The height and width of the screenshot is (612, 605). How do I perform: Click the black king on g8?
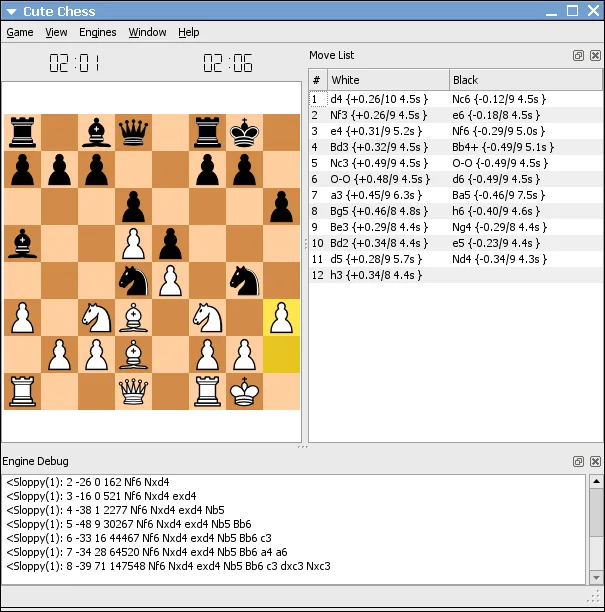click(x=244, y=132)
